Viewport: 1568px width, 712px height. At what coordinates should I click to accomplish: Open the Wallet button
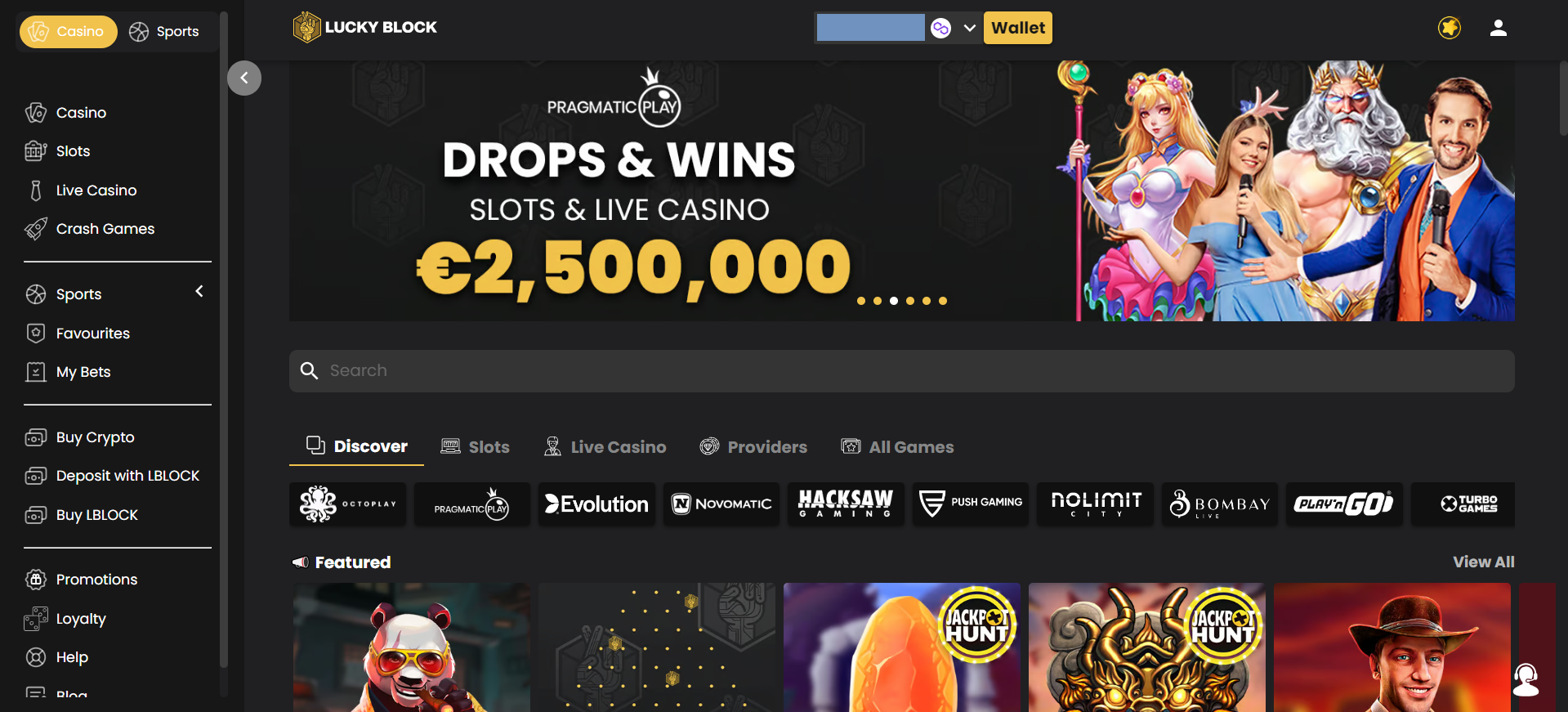tap(1018, 28)
